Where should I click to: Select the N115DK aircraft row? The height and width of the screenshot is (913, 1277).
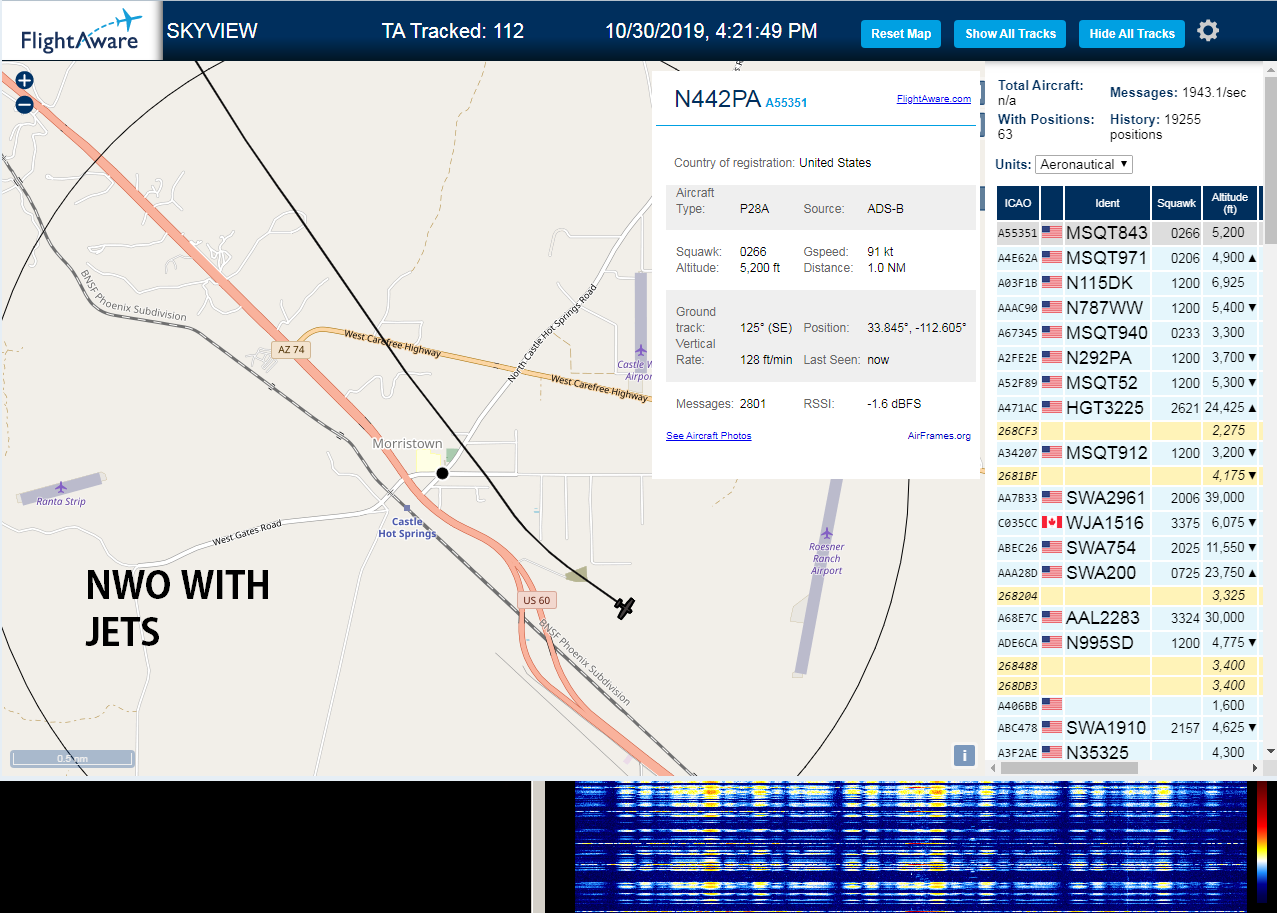tap(1129, 282)
